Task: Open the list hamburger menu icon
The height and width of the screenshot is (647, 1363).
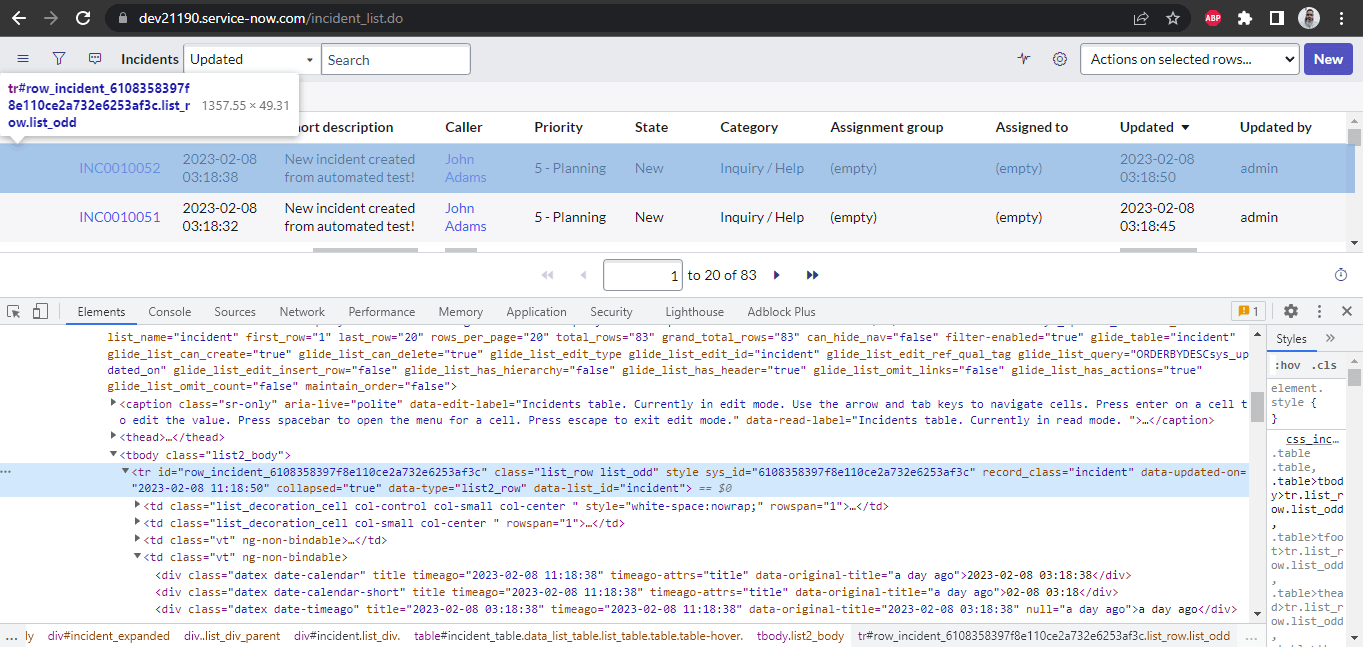Action: (x=23, y=59)
